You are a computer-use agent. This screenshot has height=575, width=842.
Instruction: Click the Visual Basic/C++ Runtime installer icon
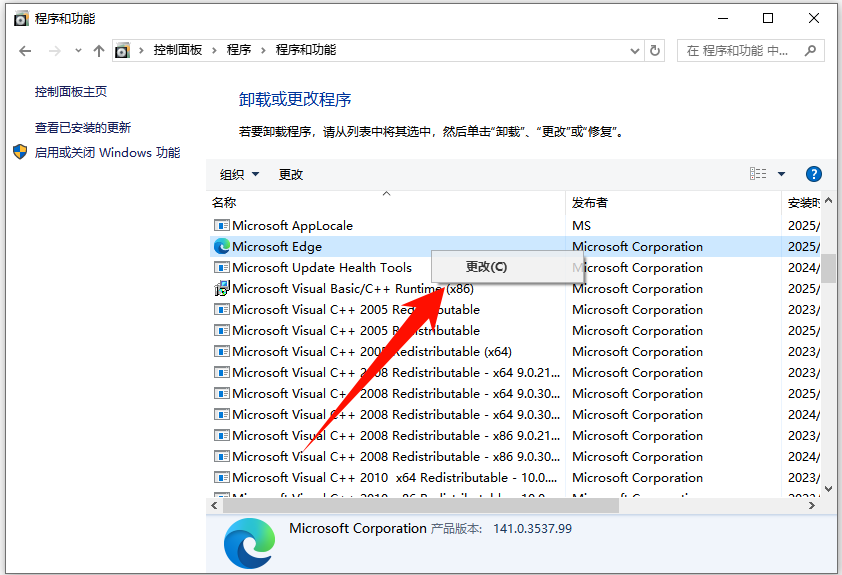click(x=222, y=288)
